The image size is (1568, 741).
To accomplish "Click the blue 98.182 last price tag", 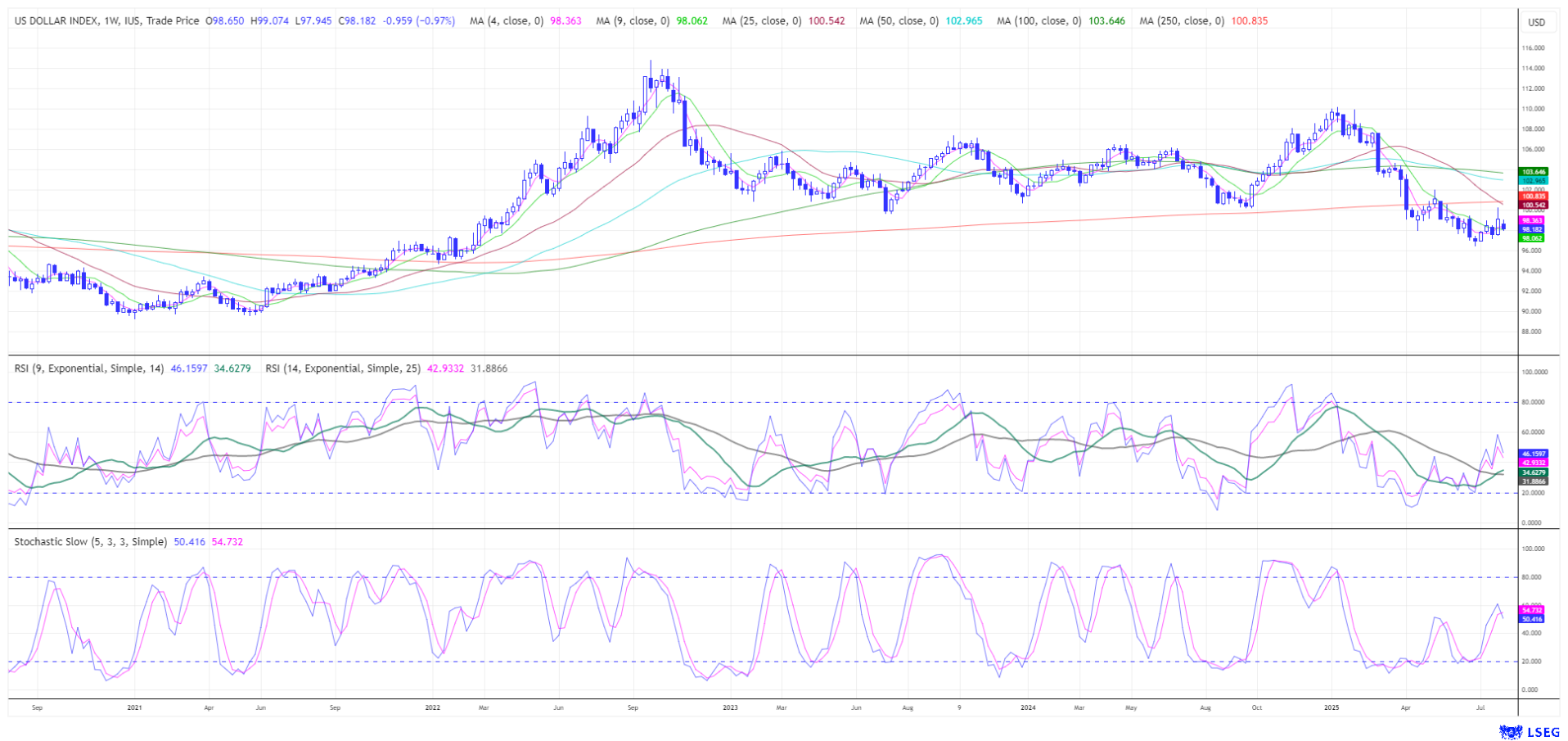I will (1531, 230).
